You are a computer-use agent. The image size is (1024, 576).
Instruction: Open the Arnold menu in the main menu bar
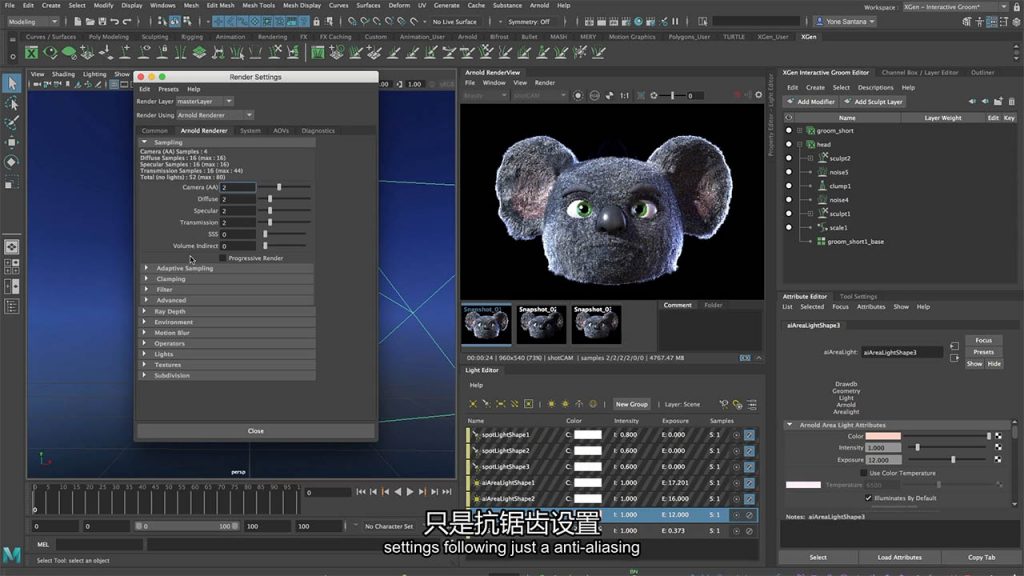[539, 5]
